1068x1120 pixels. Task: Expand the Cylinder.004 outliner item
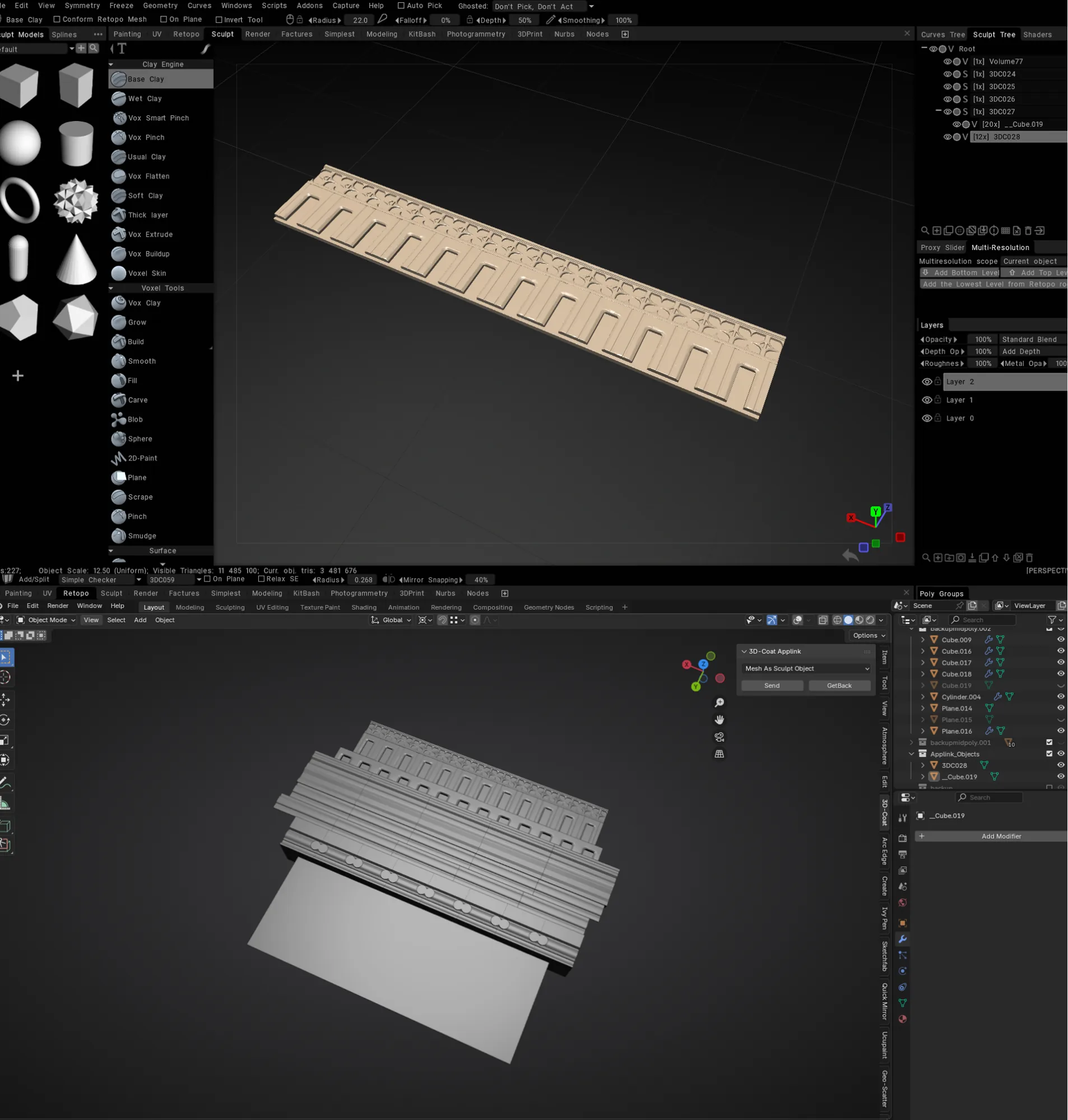pos(923,697)
